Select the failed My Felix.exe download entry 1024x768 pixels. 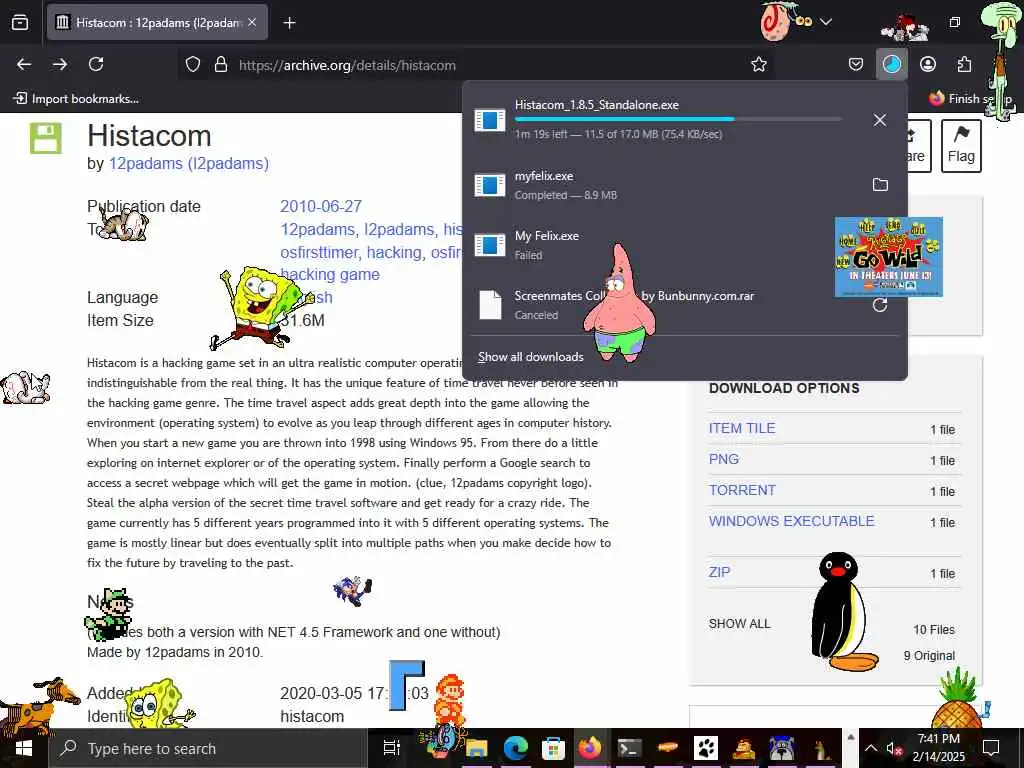(x=684, y=245)
